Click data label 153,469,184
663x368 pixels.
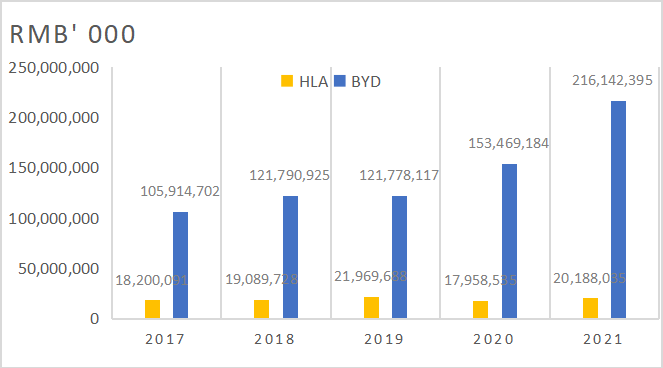click(x=509, y=144)
